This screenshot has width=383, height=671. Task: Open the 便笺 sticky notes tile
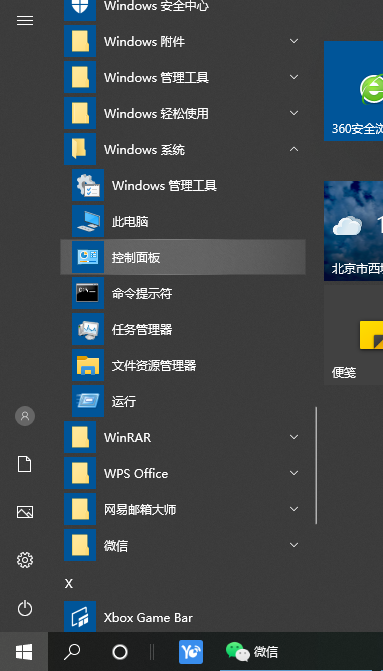pos(353,335)
